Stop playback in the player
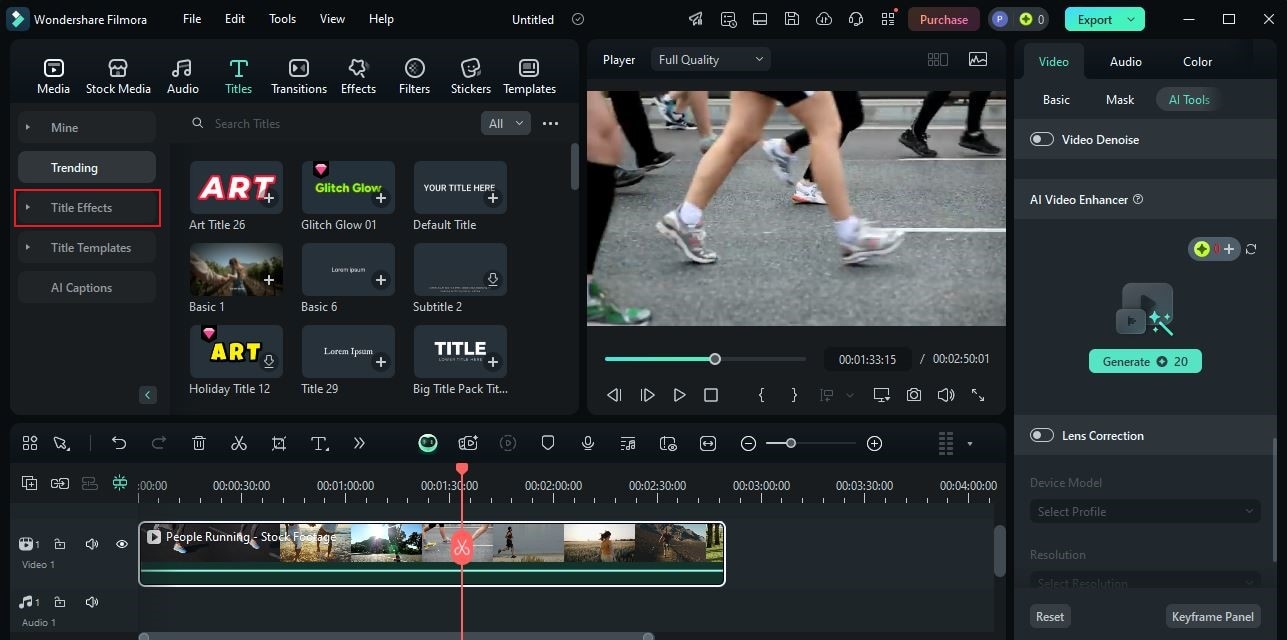The width and height of the screenshot is (1287, 640). click(711, 395)
